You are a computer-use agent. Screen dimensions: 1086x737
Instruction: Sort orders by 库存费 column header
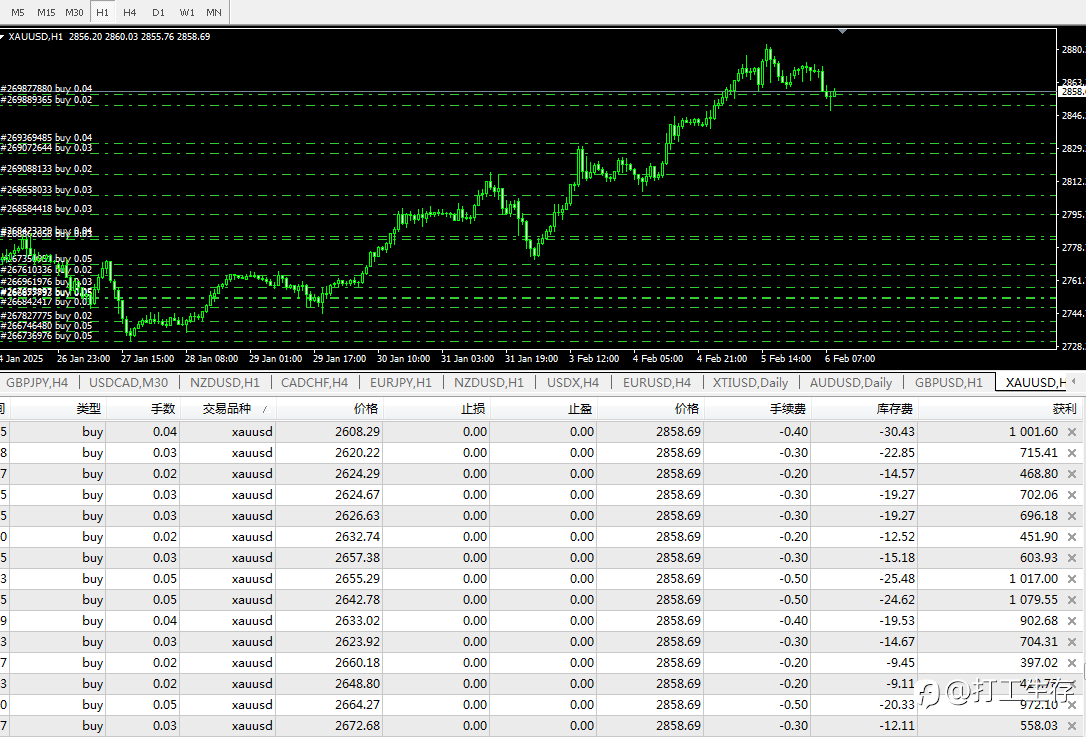coord(894,409)
